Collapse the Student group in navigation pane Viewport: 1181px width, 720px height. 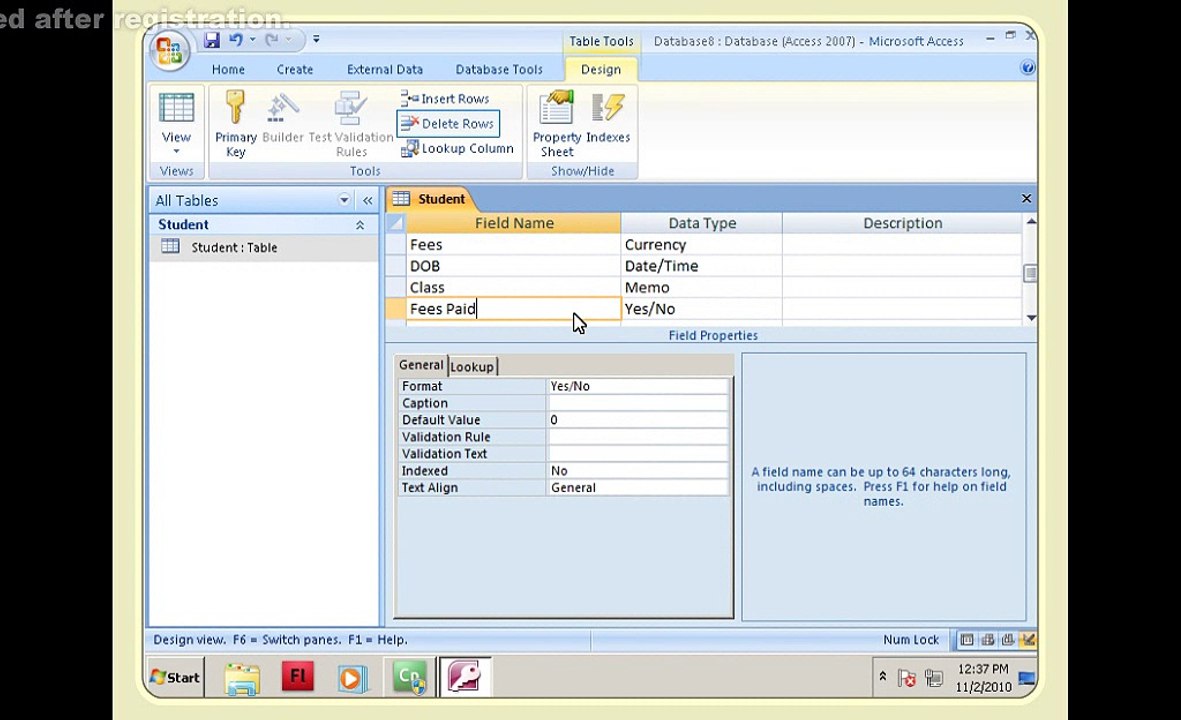click(x=360, y=225)
